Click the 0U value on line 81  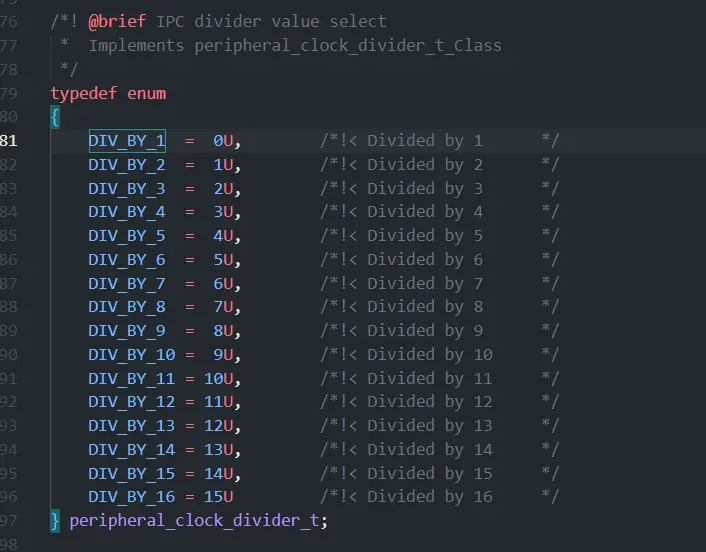(x=223, y=141)
